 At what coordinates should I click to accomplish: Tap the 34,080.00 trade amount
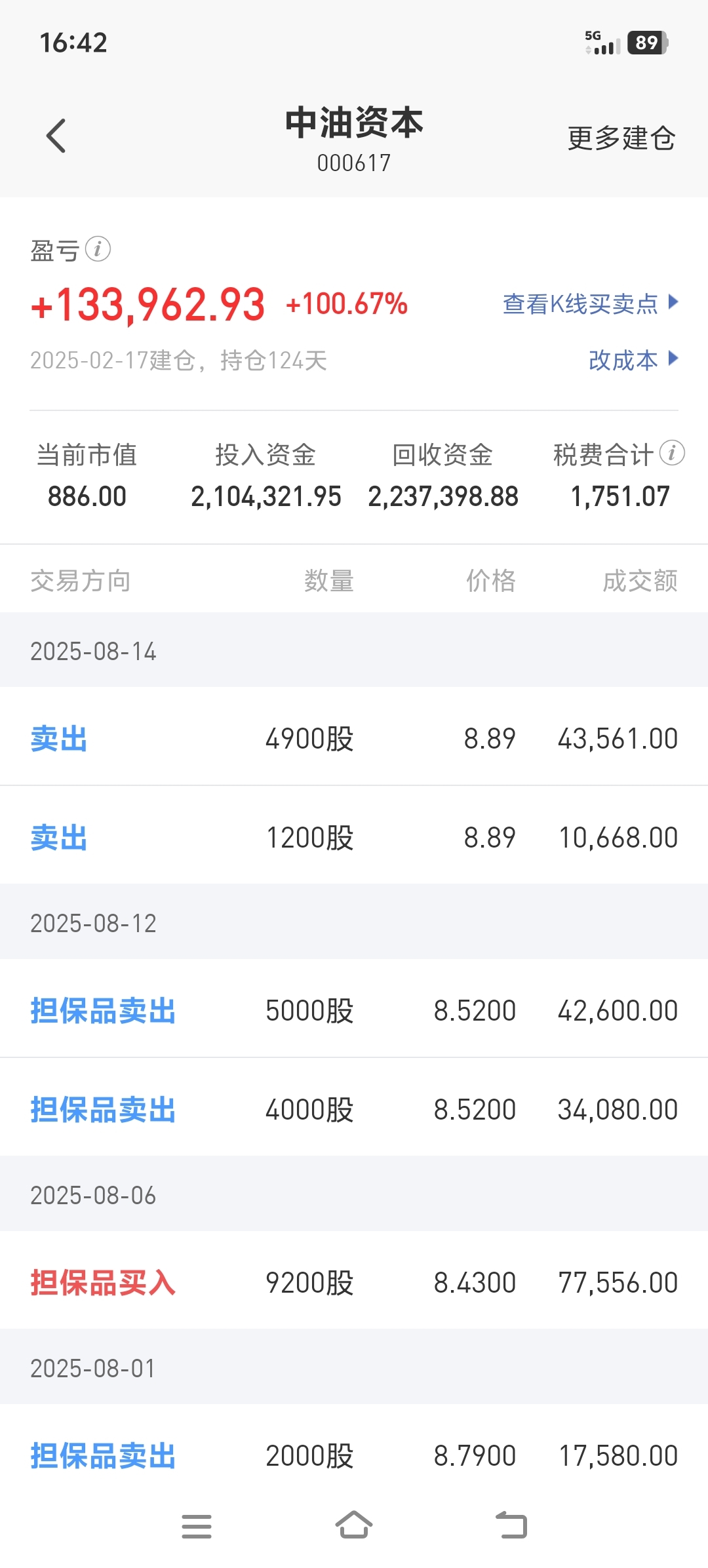click(618, 1110)
